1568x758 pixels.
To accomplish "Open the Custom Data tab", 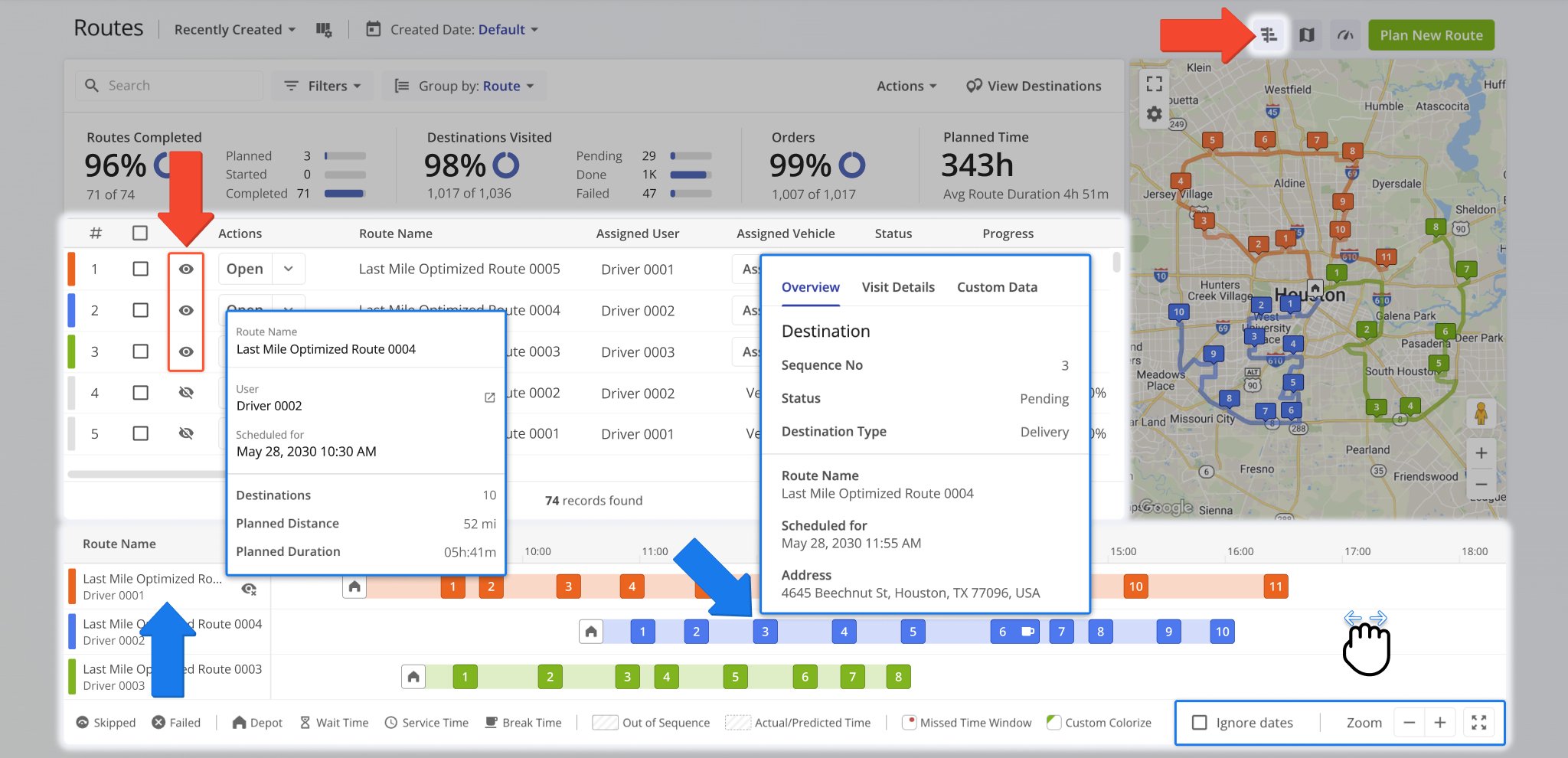I will (x=997, y=287).
